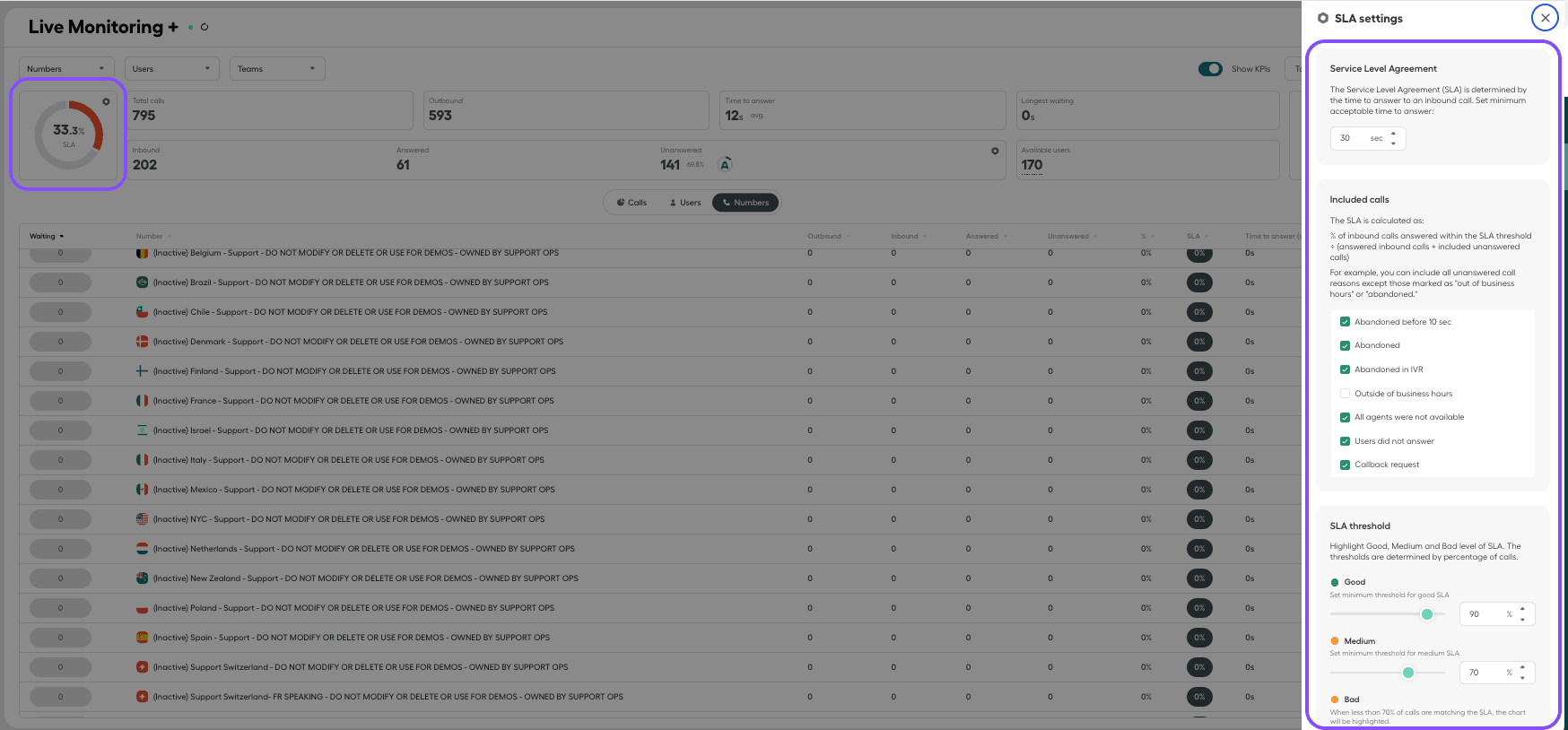Sort by the SLA column header
This screenshot has height=730, width=1568.
(x=1198, y=237)
